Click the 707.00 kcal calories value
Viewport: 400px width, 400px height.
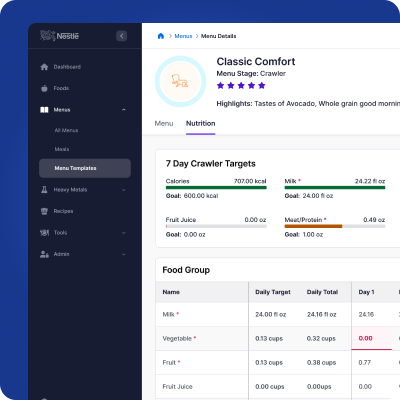coord(250,181)
